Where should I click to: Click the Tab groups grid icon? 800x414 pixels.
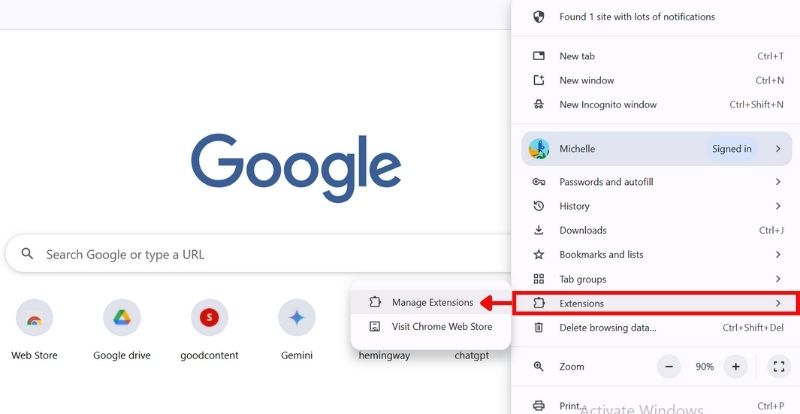click(539, 279)
